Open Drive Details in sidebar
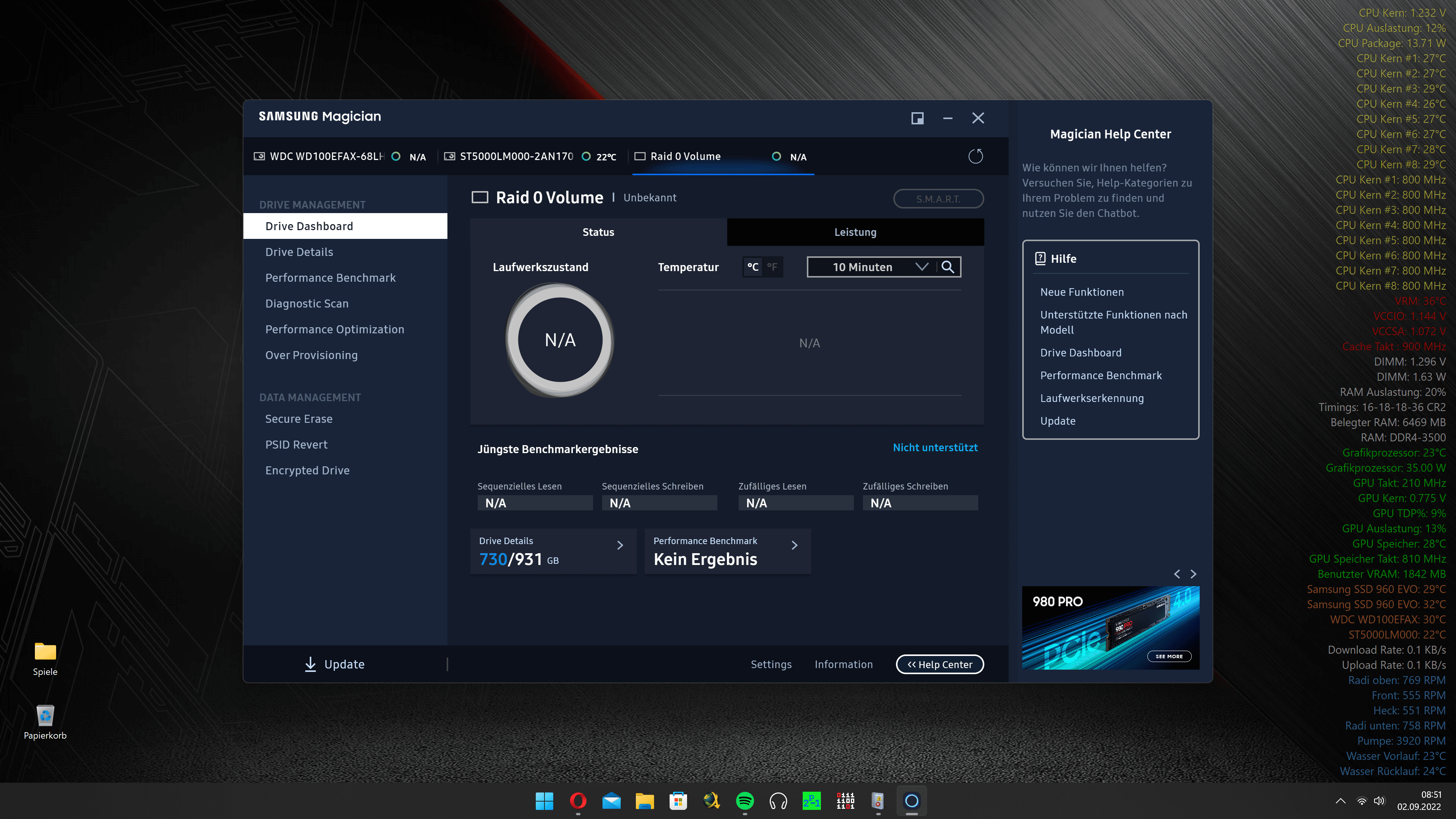This screenshot has height=819, width=1456. pos(345,252)
